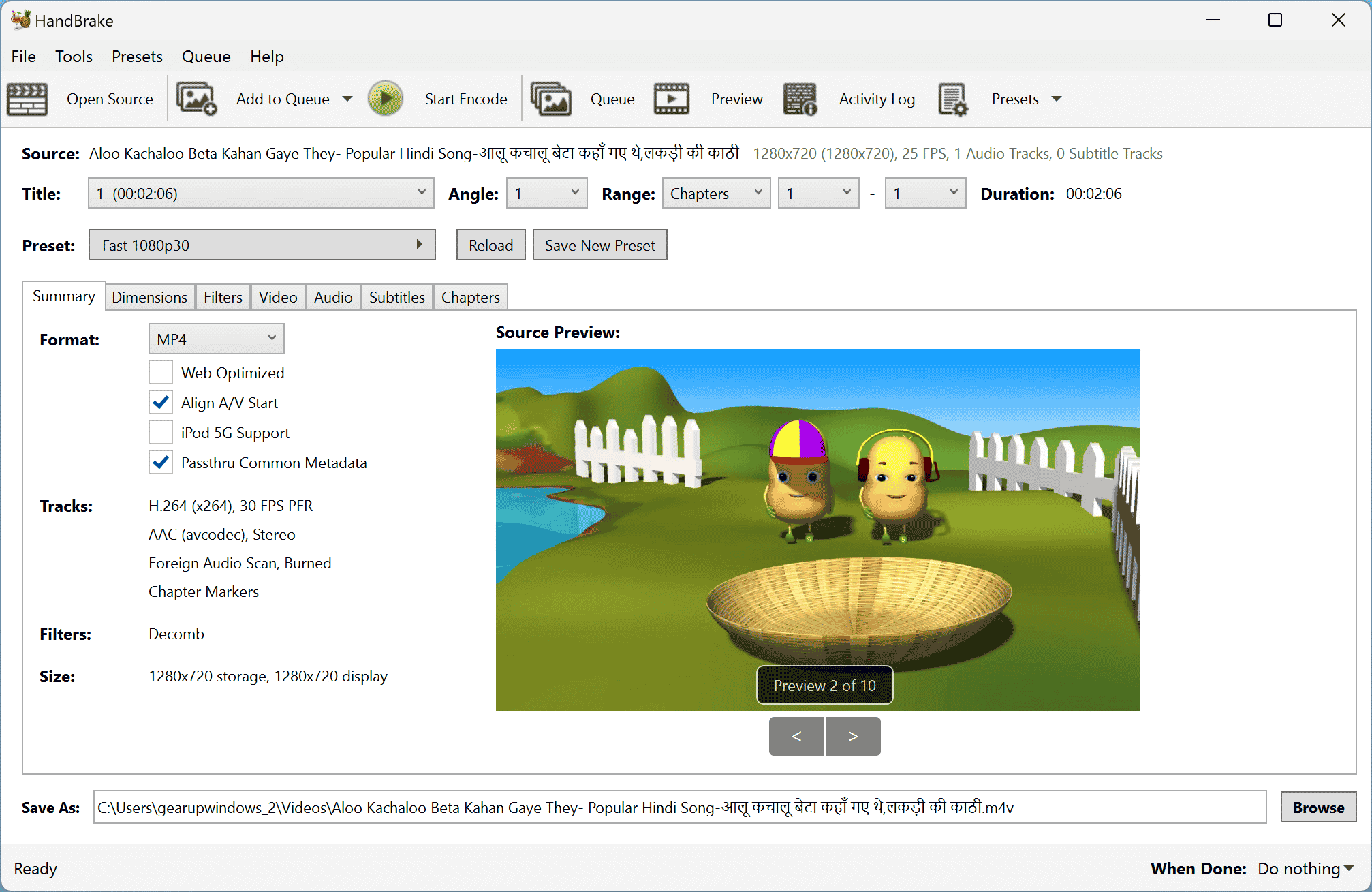Image resolution: width=1372 pixels, height=892 pixels.
Task: Expand the Format MP4 dropdown
Action: point(216,339)
